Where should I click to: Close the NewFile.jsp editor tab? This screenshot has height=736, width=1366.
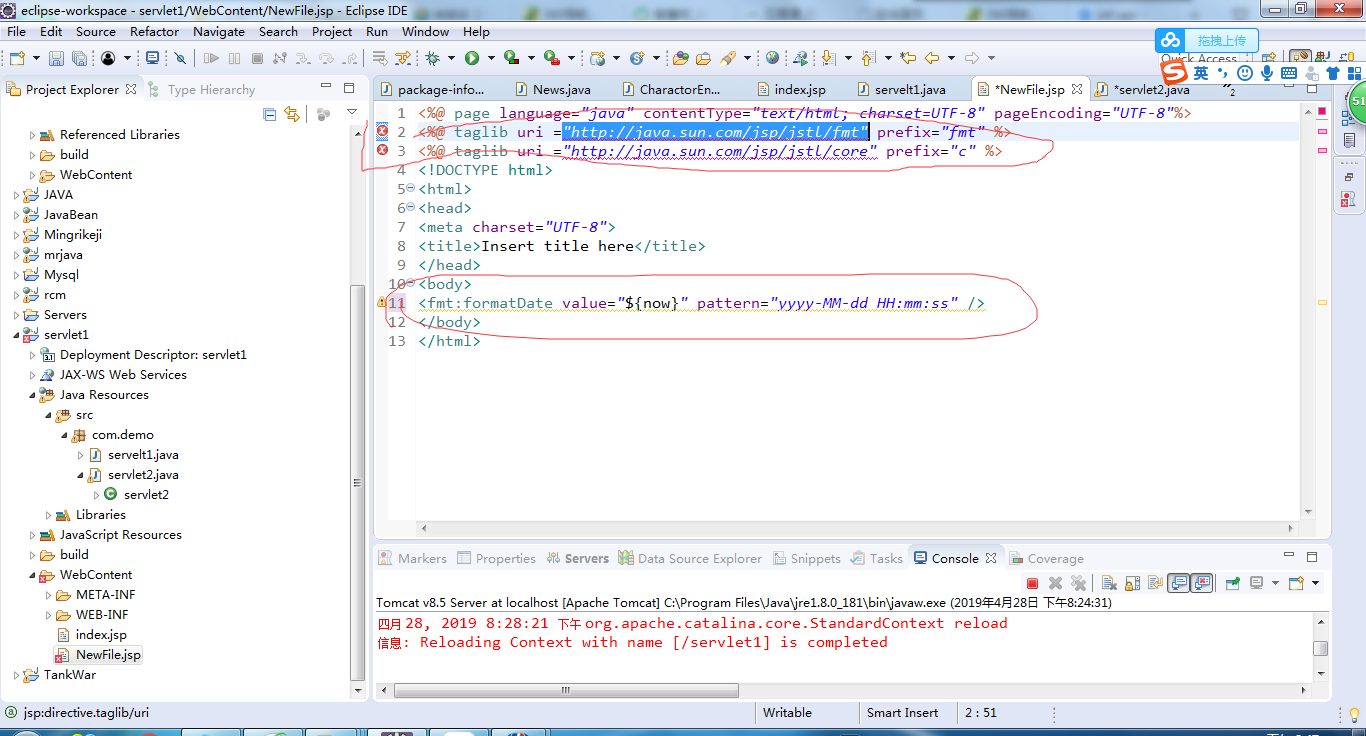[x=1077, y=89]
